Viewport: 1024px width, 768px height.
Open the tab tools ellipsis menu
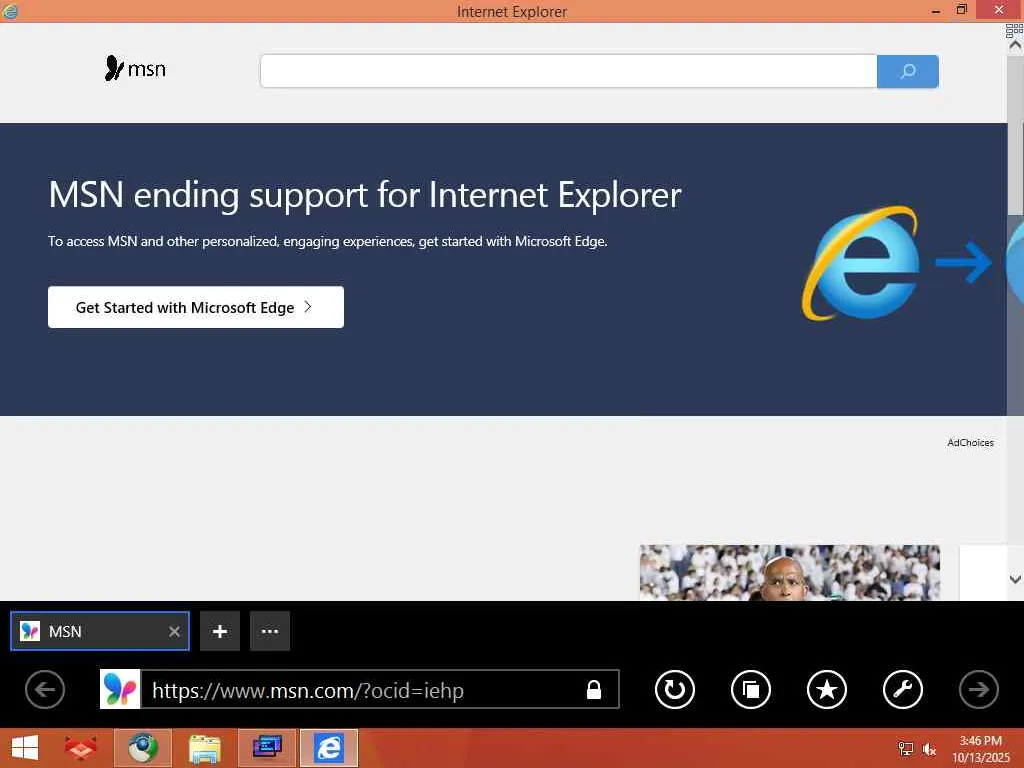point(270,631)
